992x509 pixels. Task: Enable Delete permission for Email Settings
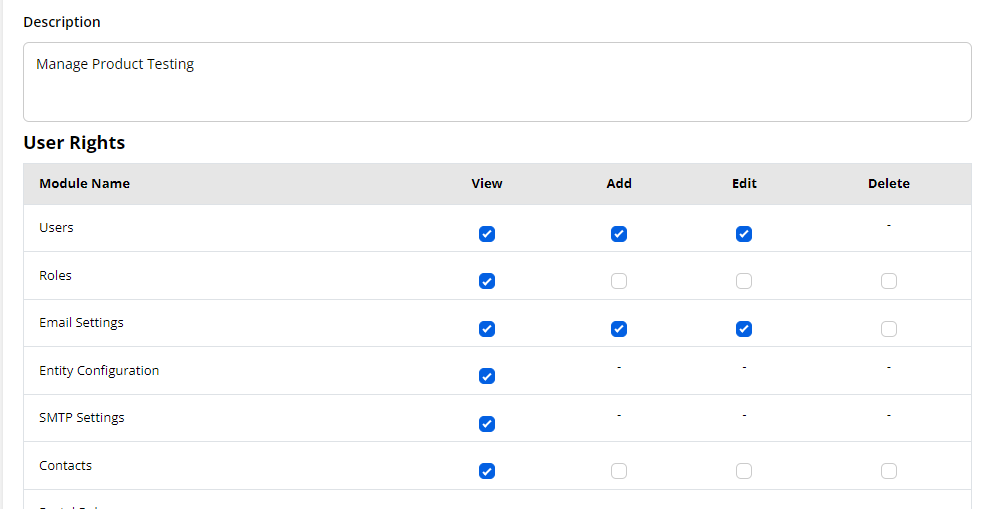(x=889, y=329)
